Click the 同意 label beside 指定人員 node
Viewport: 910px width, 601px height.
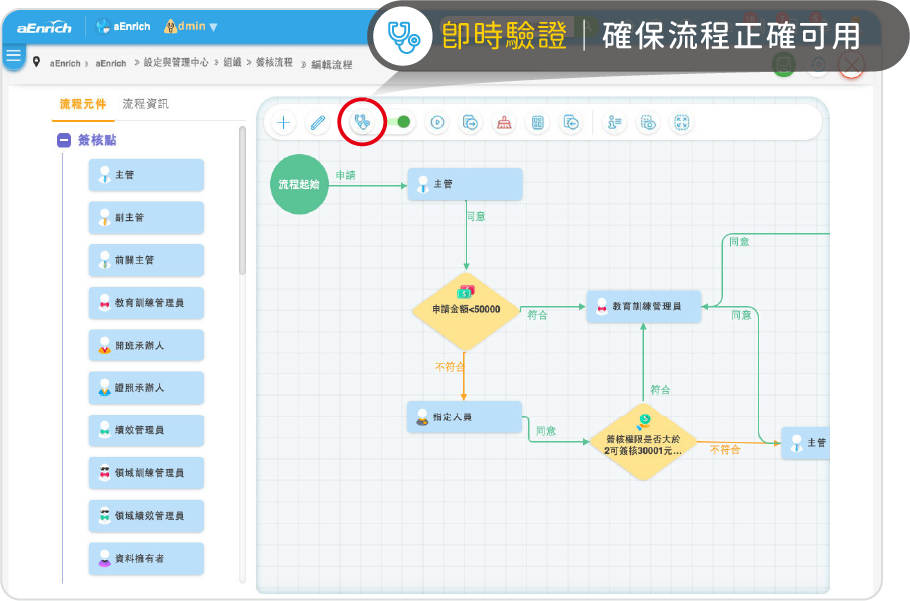(x=546, y=431)
